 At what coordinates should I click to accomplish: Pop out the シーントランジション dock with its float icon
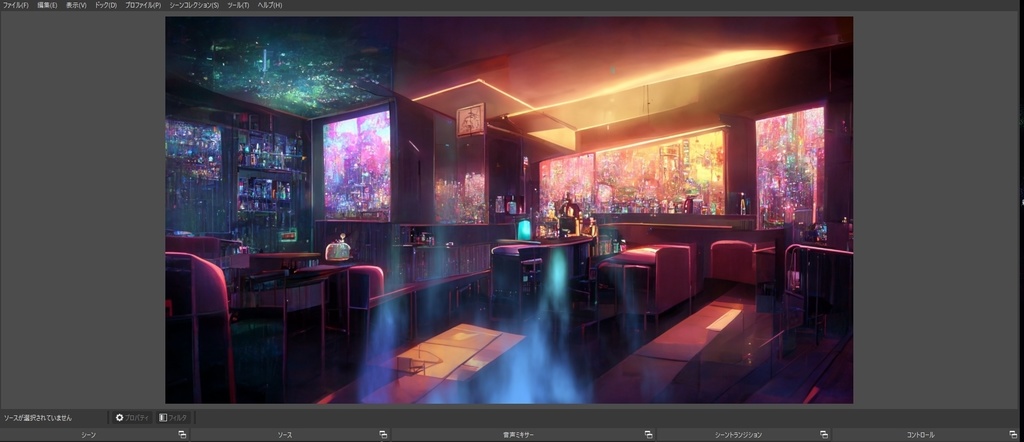click(824, 435)
